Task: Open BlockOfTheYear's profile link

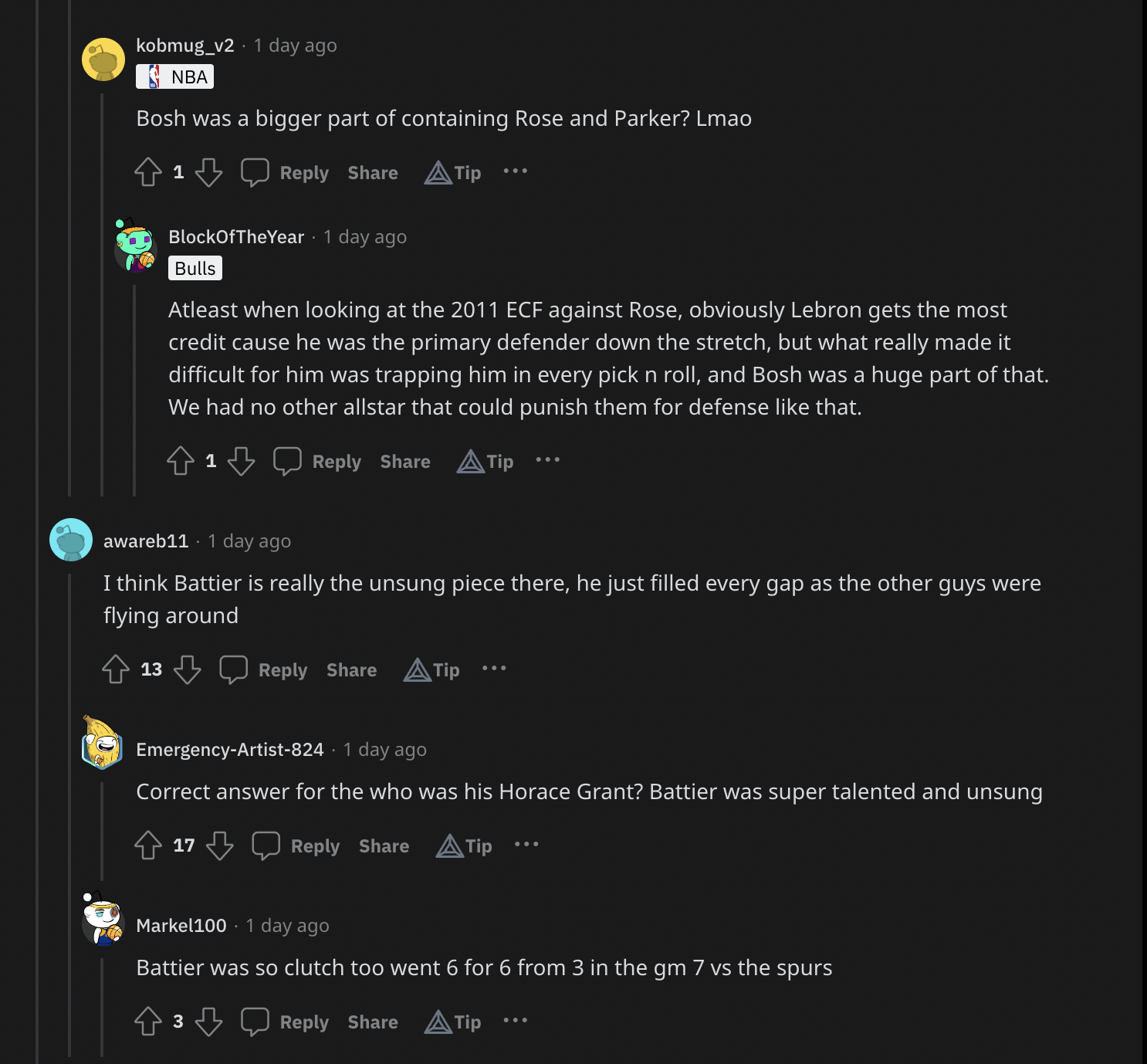Action: 236,237
